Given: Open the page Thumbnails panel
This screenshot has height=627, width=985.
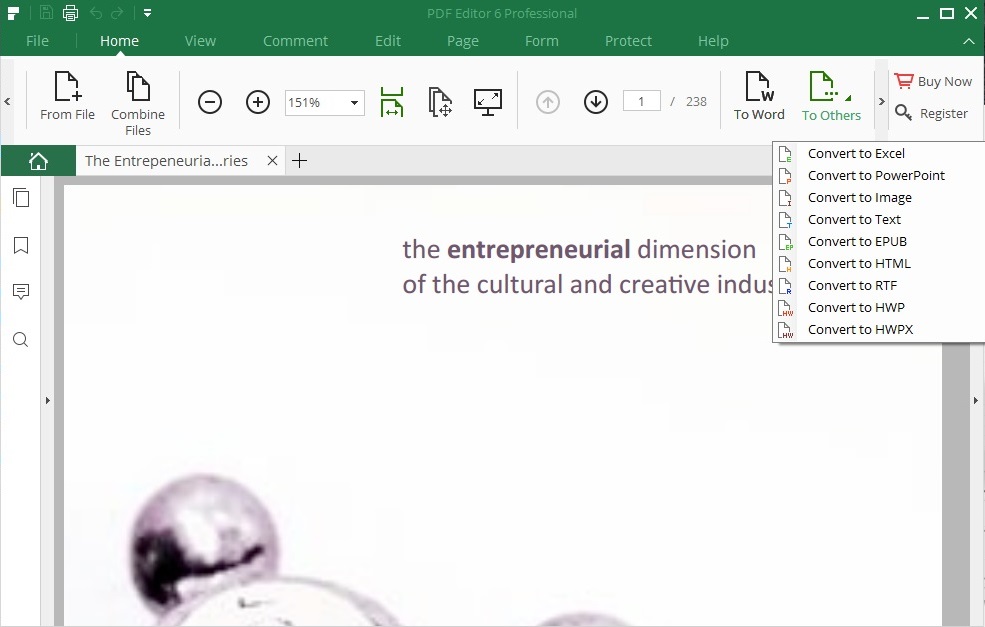Looking at the screenshot, I should coord(21,197).
